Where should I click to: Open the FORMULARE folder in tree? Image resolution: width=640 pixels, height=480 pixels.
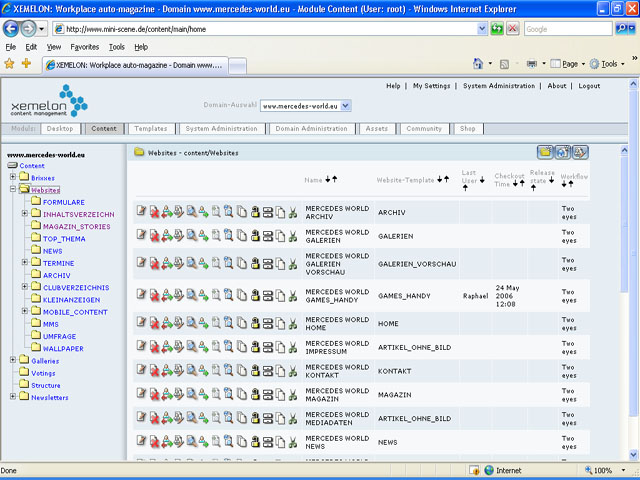click(x=64, y=202)
